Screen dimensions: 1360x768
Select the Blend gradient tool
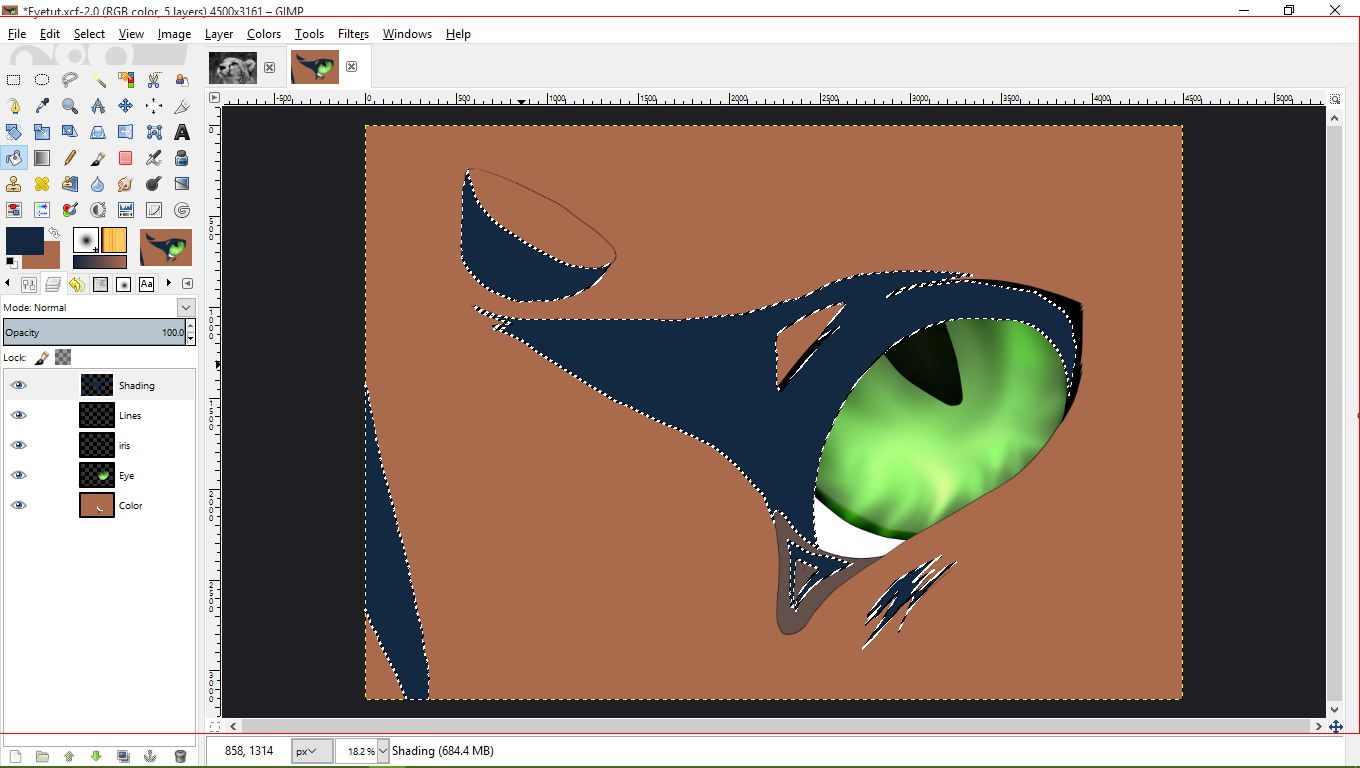point(42,158)
